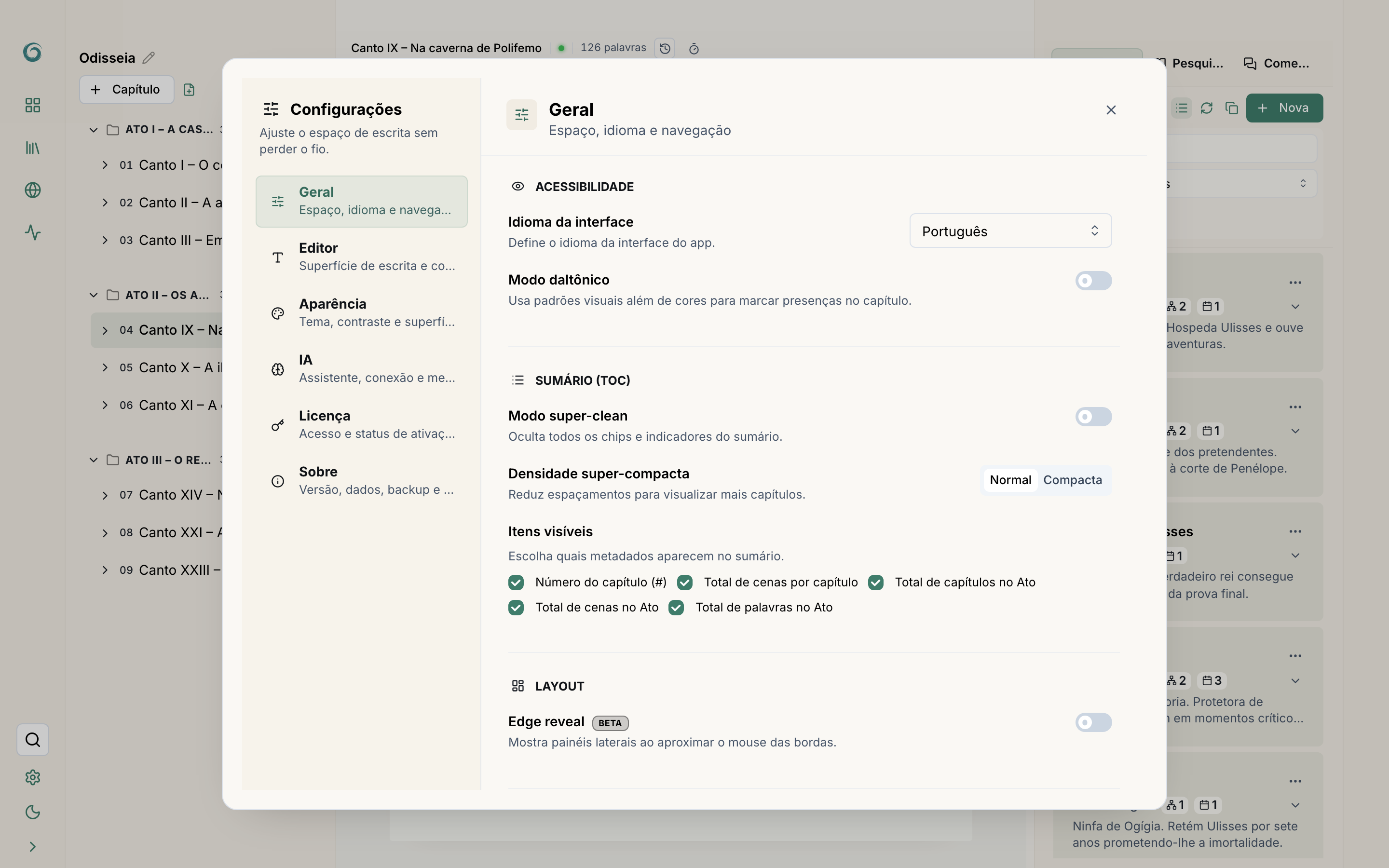1389x868 pixels.
Task: Click the + Nova button
Action: [1284, 108]
